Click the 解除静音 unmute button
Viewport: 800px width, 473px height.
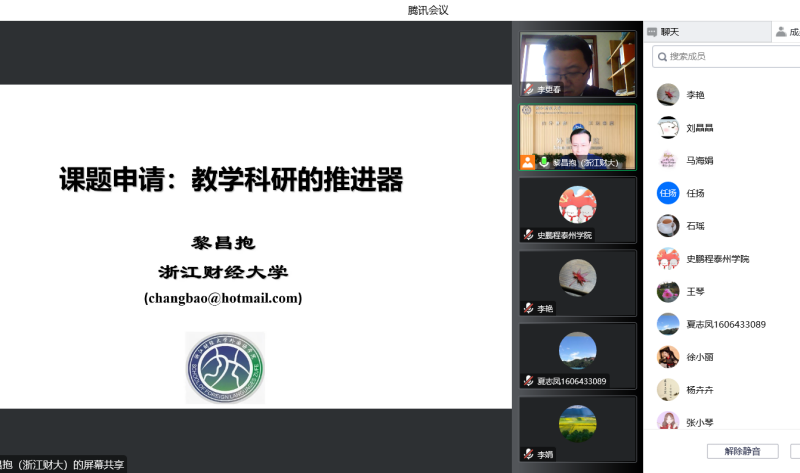pos(742,451)
